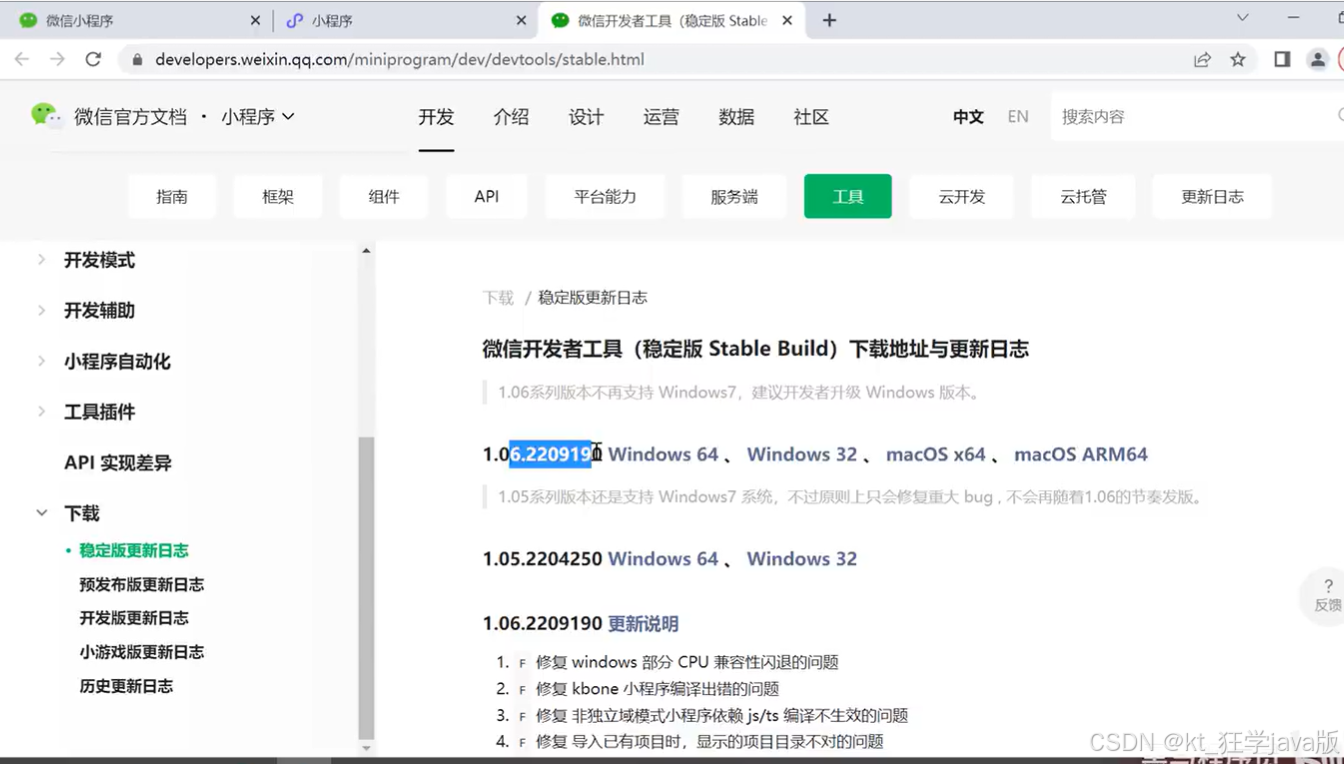
Task: Download 1.06 Windows 64 version
Action: point(663,454)
